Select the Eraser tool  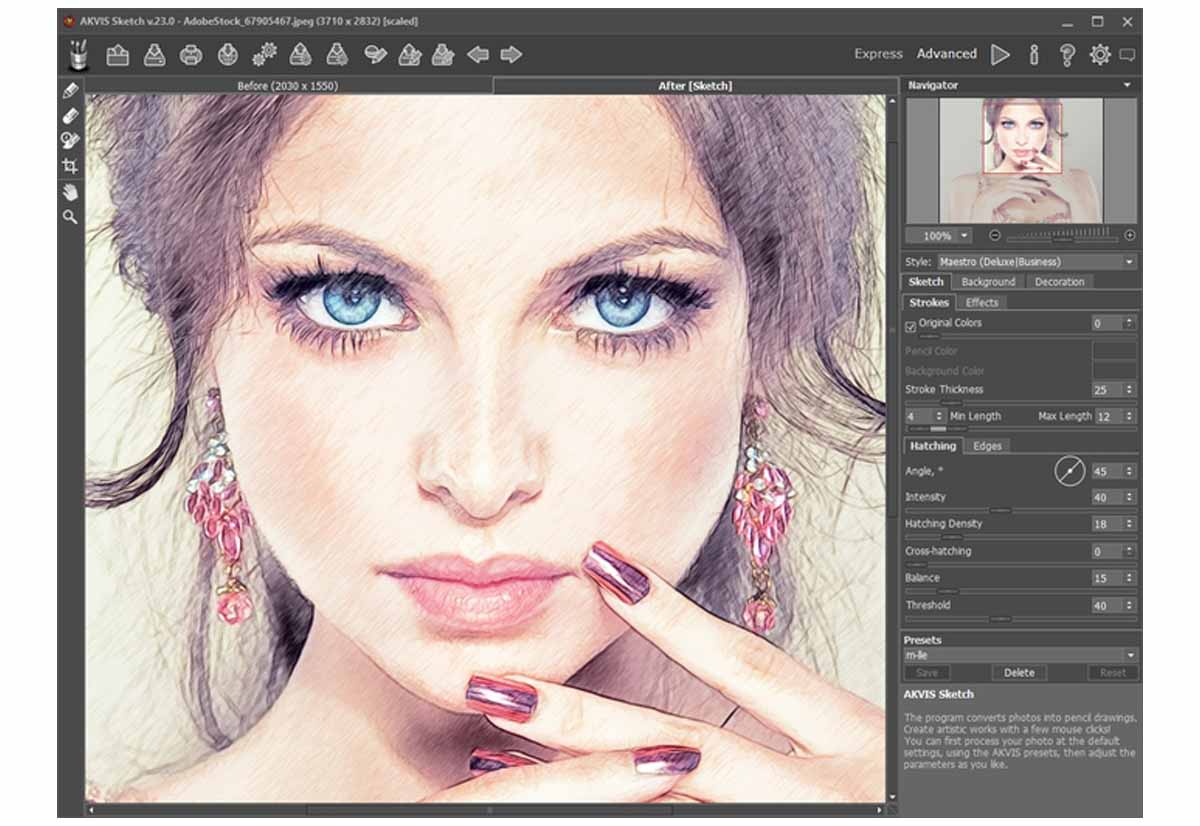70,116
